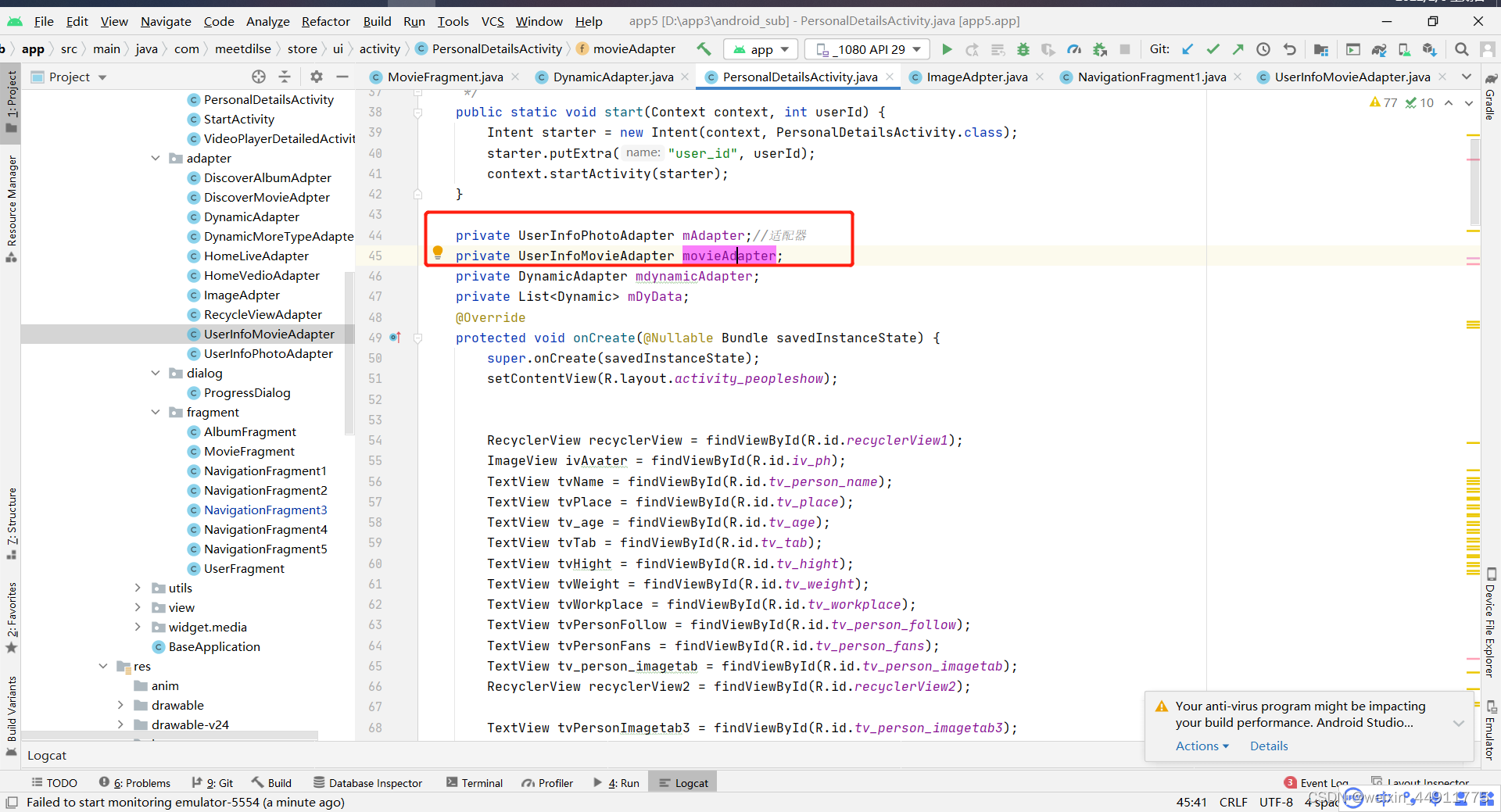Click the Details link in notification
Viewport: 1501px width, 812px height.
(1269, 746)
